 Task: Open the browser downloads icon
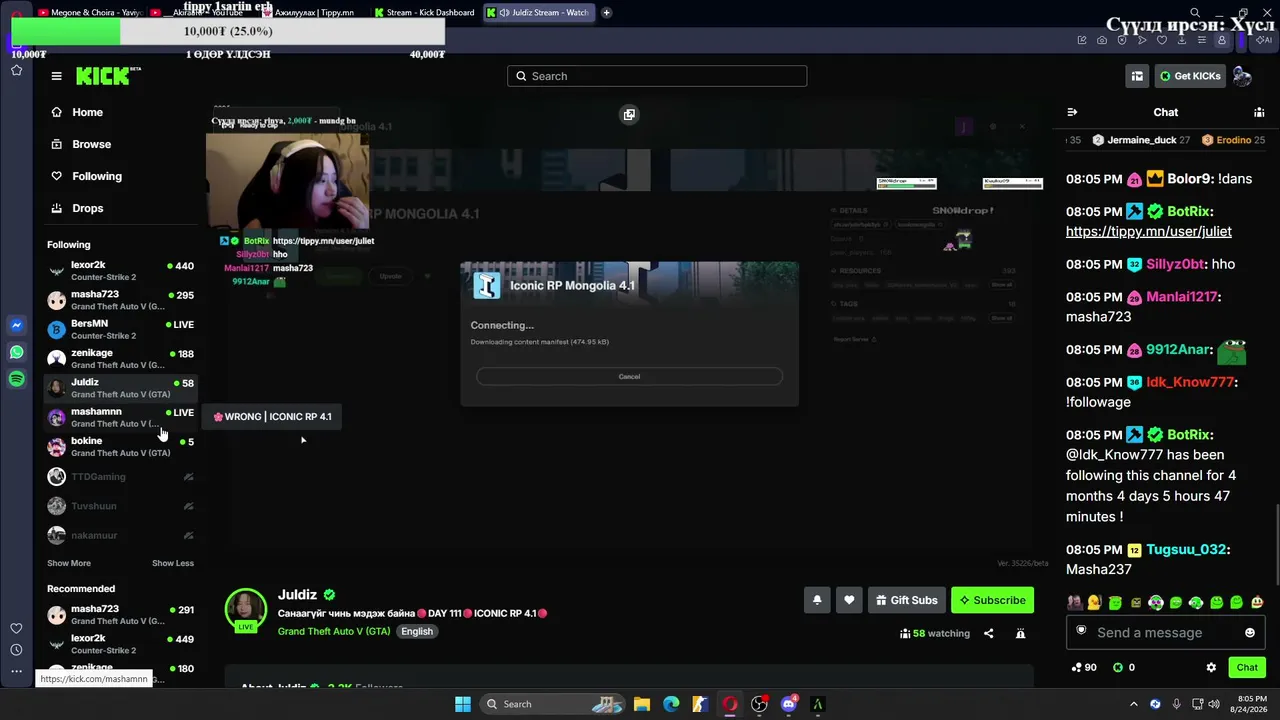[1182, 40]
